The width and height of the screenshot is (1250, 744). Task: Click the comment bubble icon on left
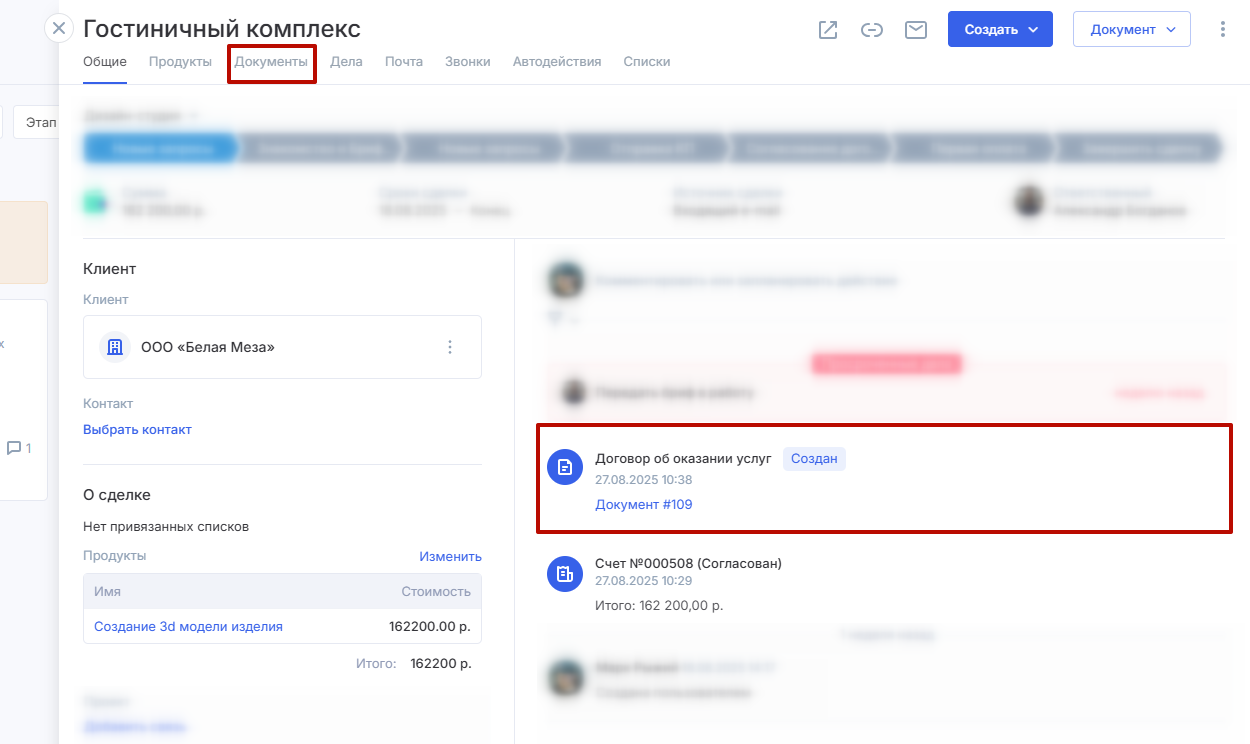pyautogui.click(x=14, y=448)
